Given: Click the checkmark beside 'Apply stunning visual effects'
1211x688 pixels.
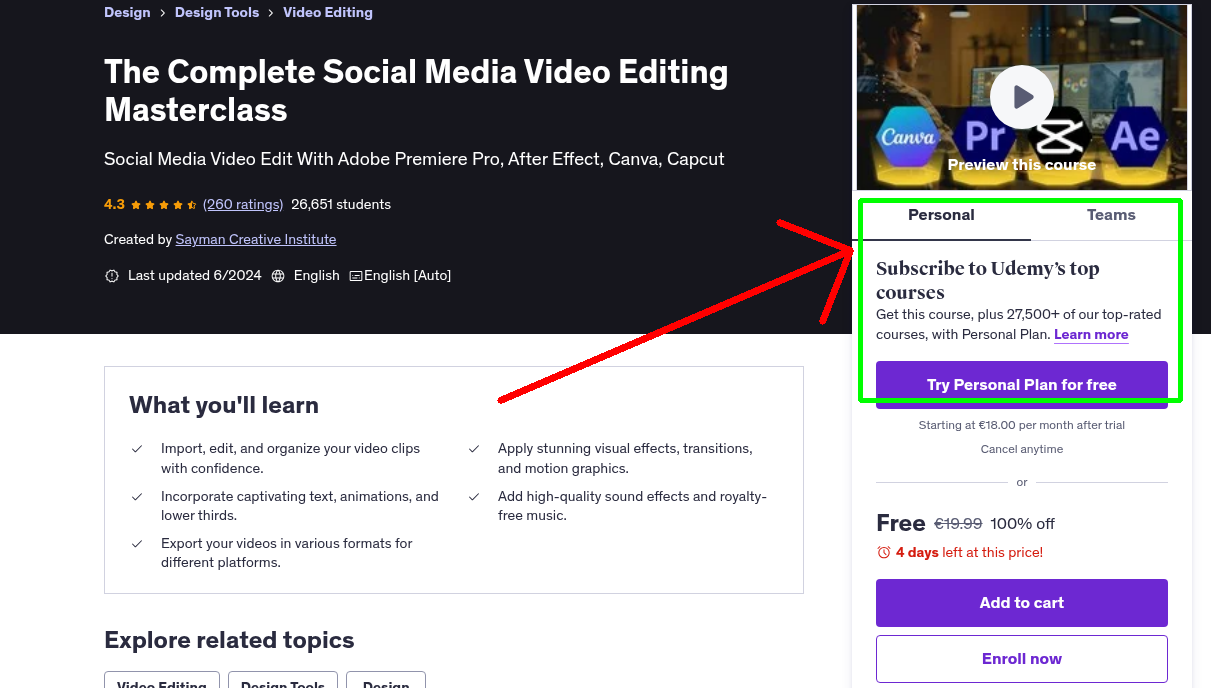Looking at the screenshot, I should point(474,449).
